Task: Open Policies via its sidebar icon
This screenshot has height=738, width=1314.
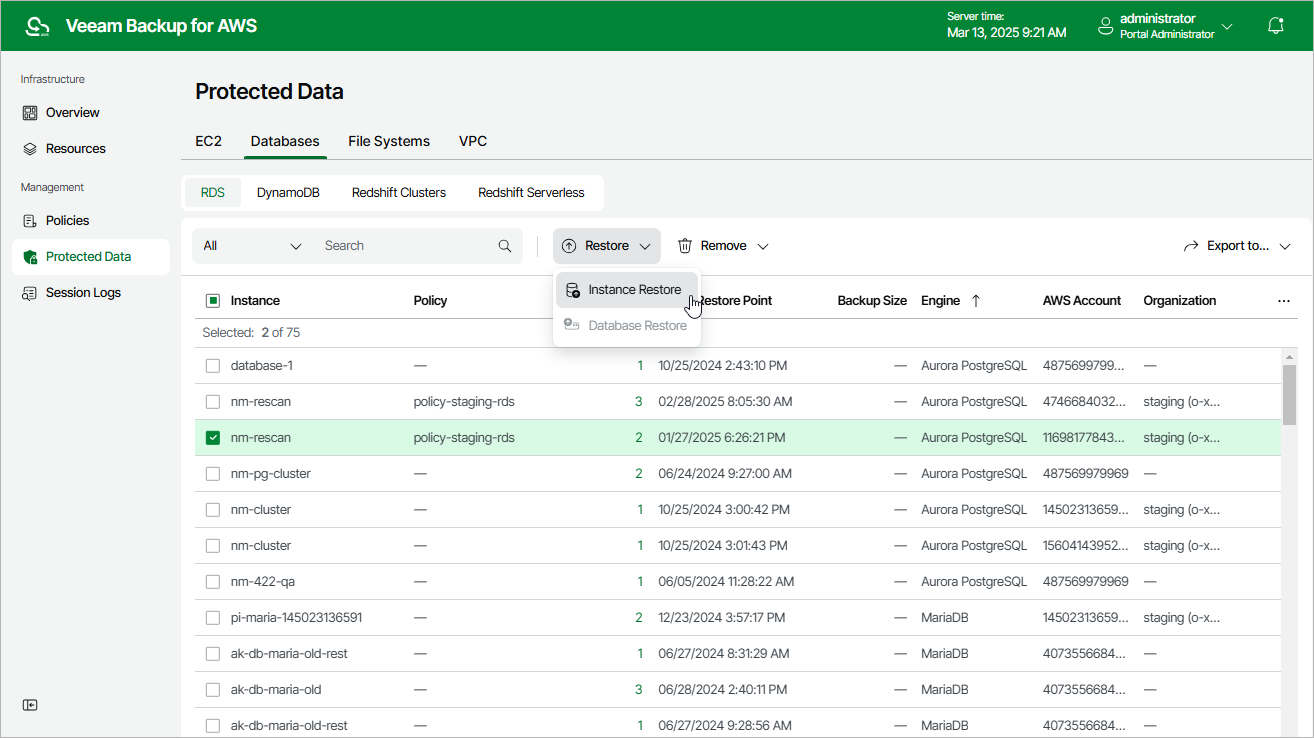Action: pyautogui.click(x=30, y=221)
